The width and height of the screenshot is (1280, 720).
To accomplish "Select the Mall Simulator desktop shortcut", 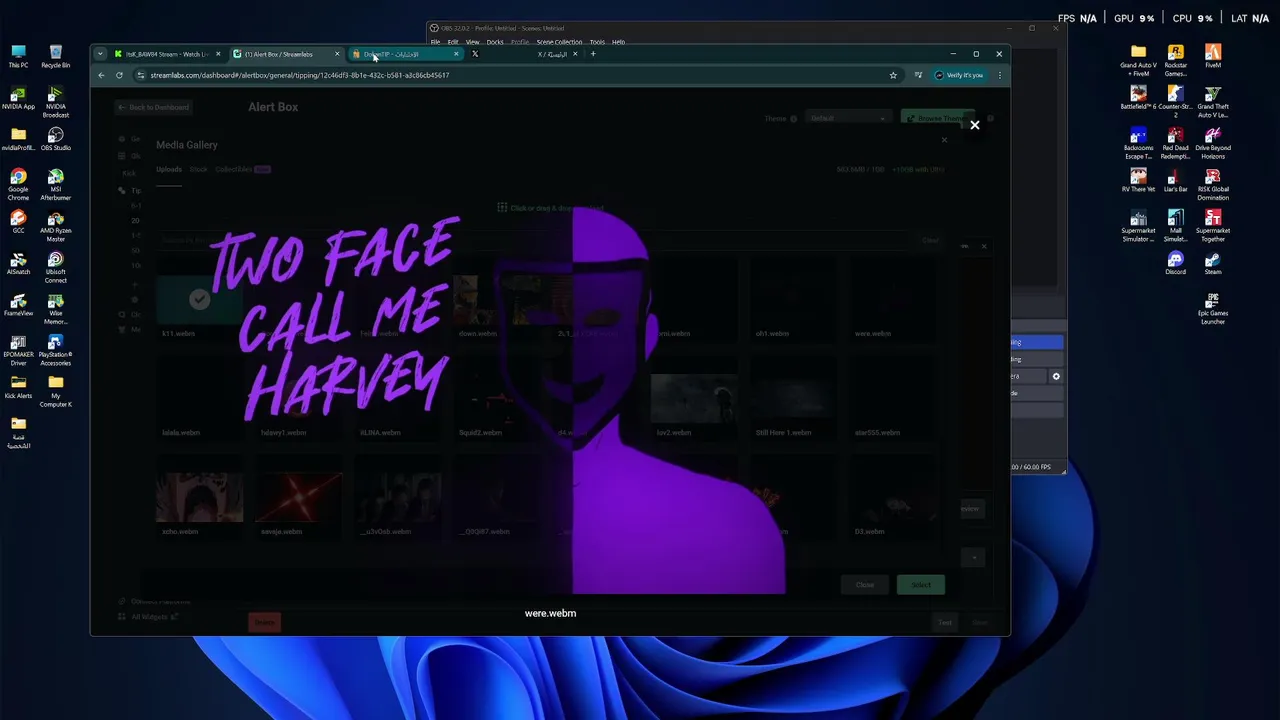I will point(1176,226).
